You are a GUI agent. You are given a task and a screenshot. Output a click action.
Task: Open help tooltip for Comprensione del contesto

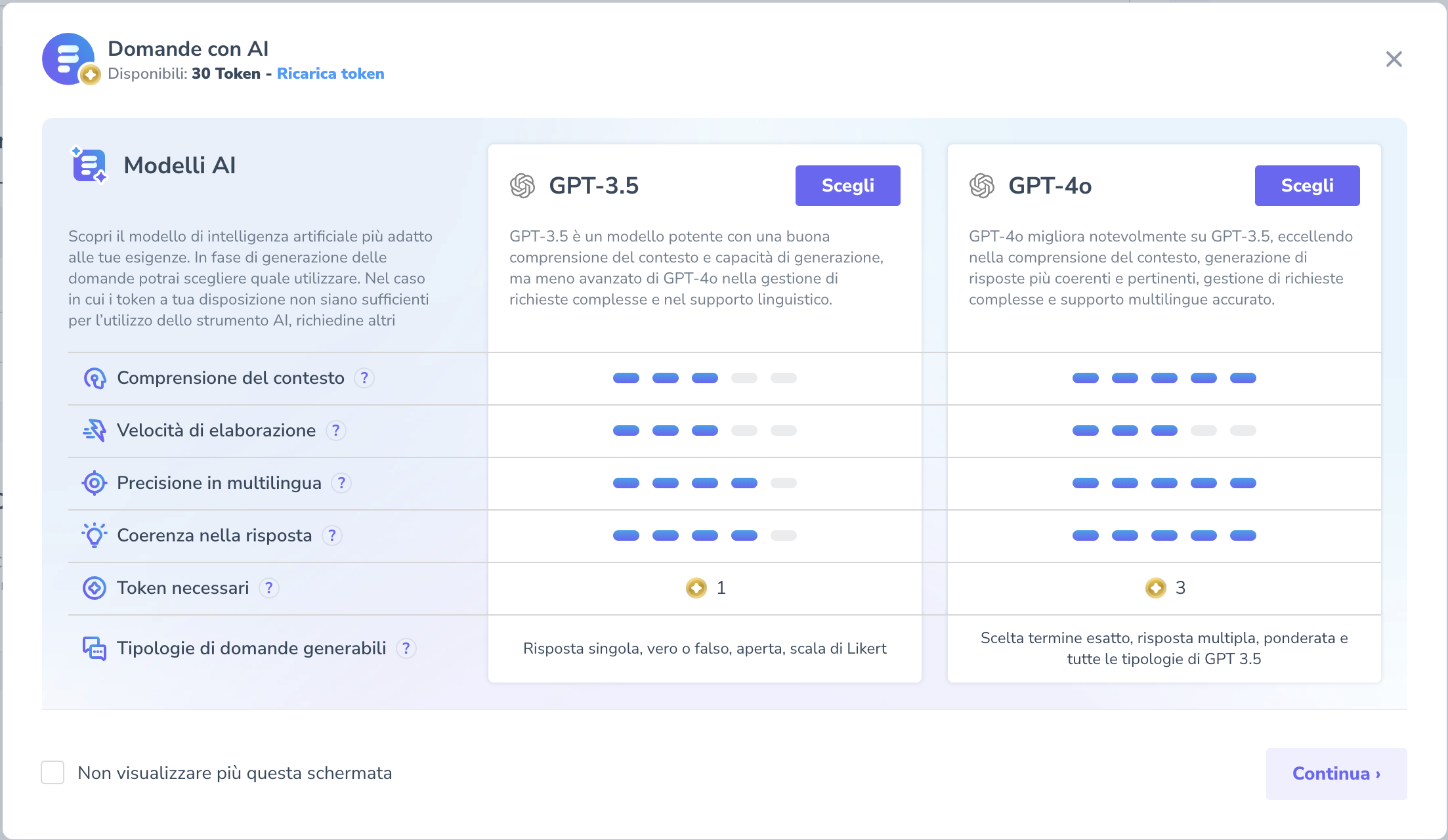tap(364, 378)
